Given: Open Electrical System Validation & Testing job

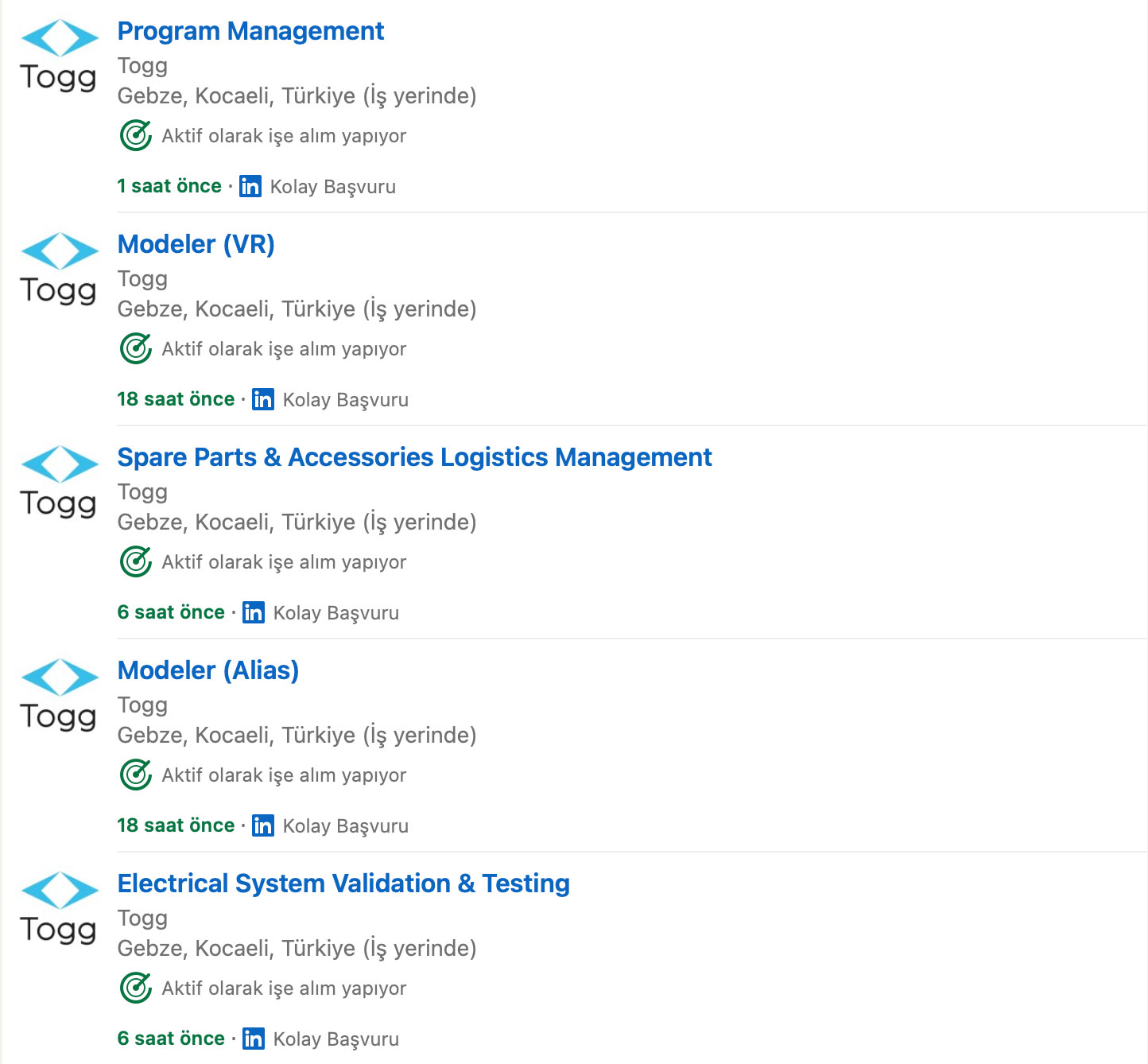Looking at the screenshot, I should [x=343, y=883].
